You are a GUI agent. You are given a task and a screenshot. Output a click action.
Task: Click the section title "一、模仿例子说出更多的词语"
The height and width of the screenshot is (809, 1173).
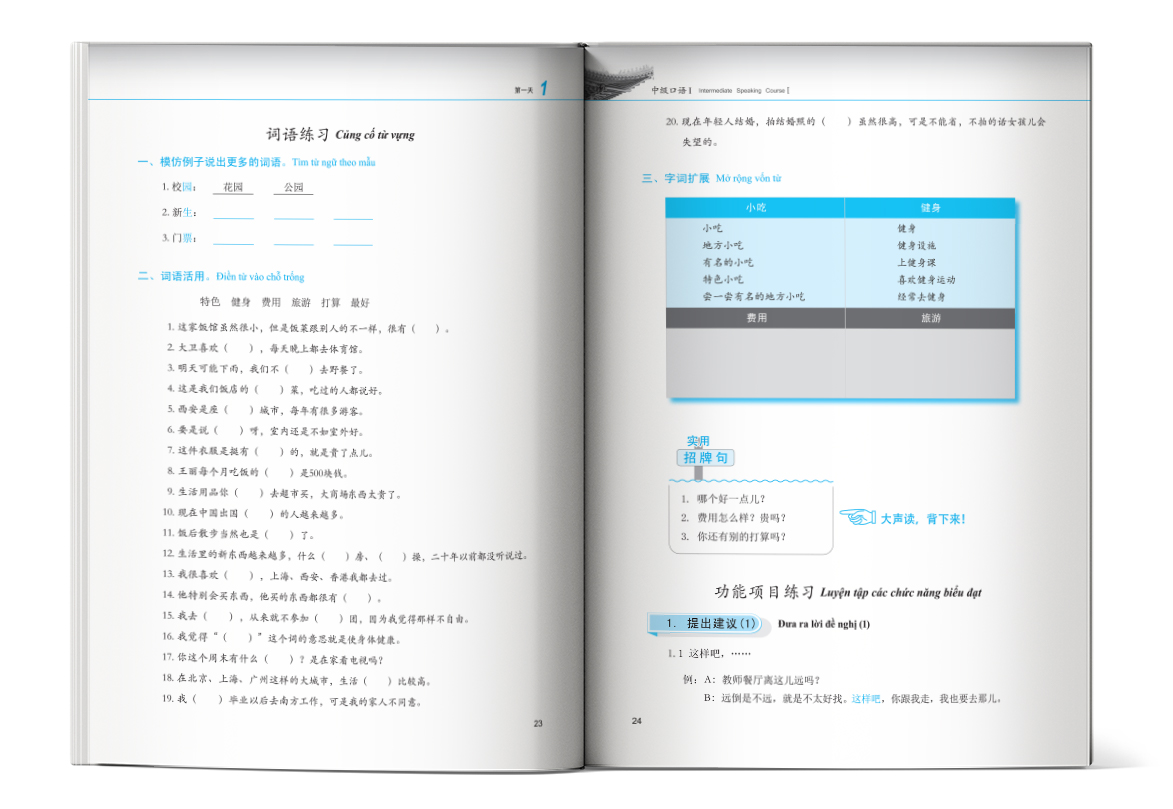pyautogui.click(x=209, y=162)
